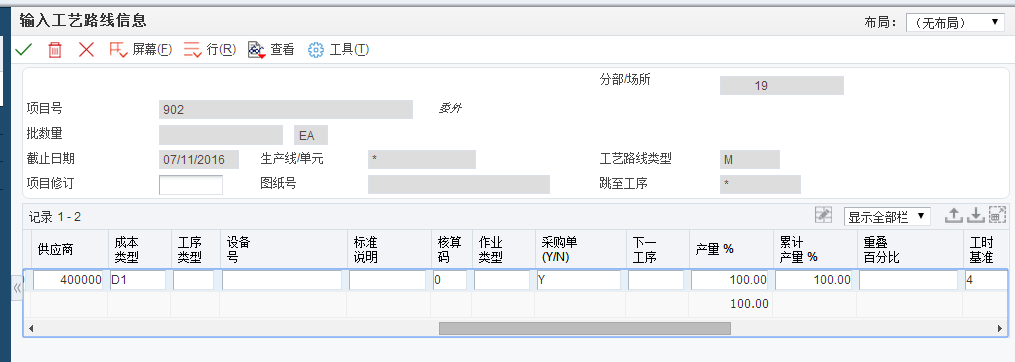The image size is (1015, 362).
Task: Open the 显示全部栏 dropdown
Action: click(x=887, y=216)
